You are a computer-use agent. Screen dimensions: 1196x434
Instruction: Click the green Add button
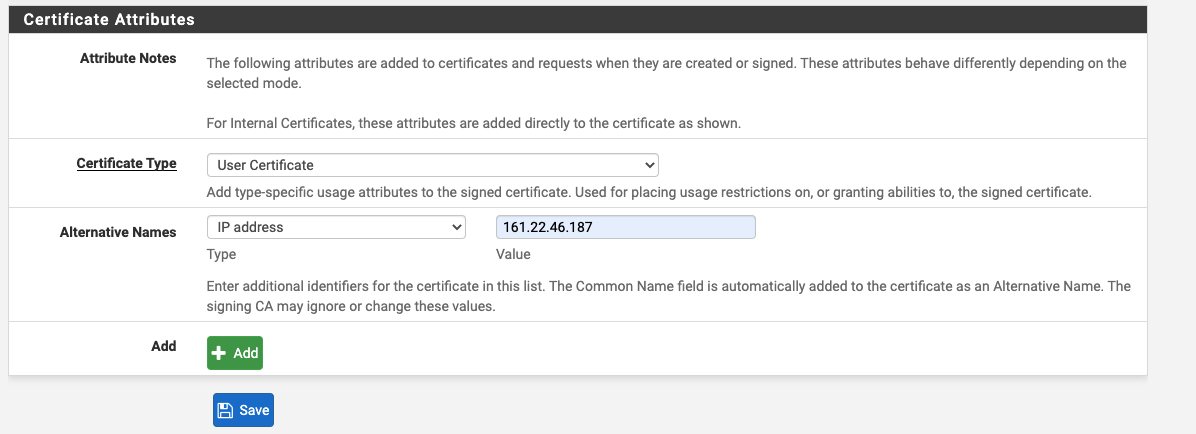pyautogui.click(x=235, y=353)
